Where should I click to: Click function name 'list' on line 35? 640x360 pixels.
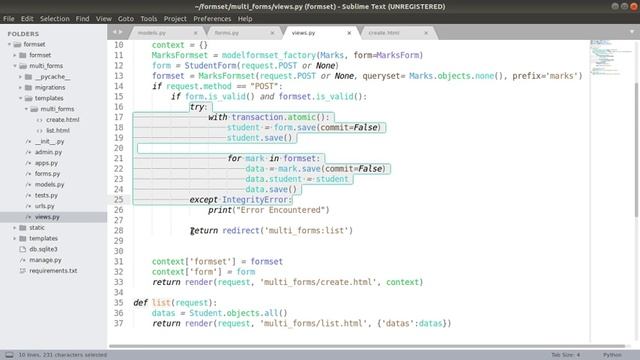[x=161, y=303]
